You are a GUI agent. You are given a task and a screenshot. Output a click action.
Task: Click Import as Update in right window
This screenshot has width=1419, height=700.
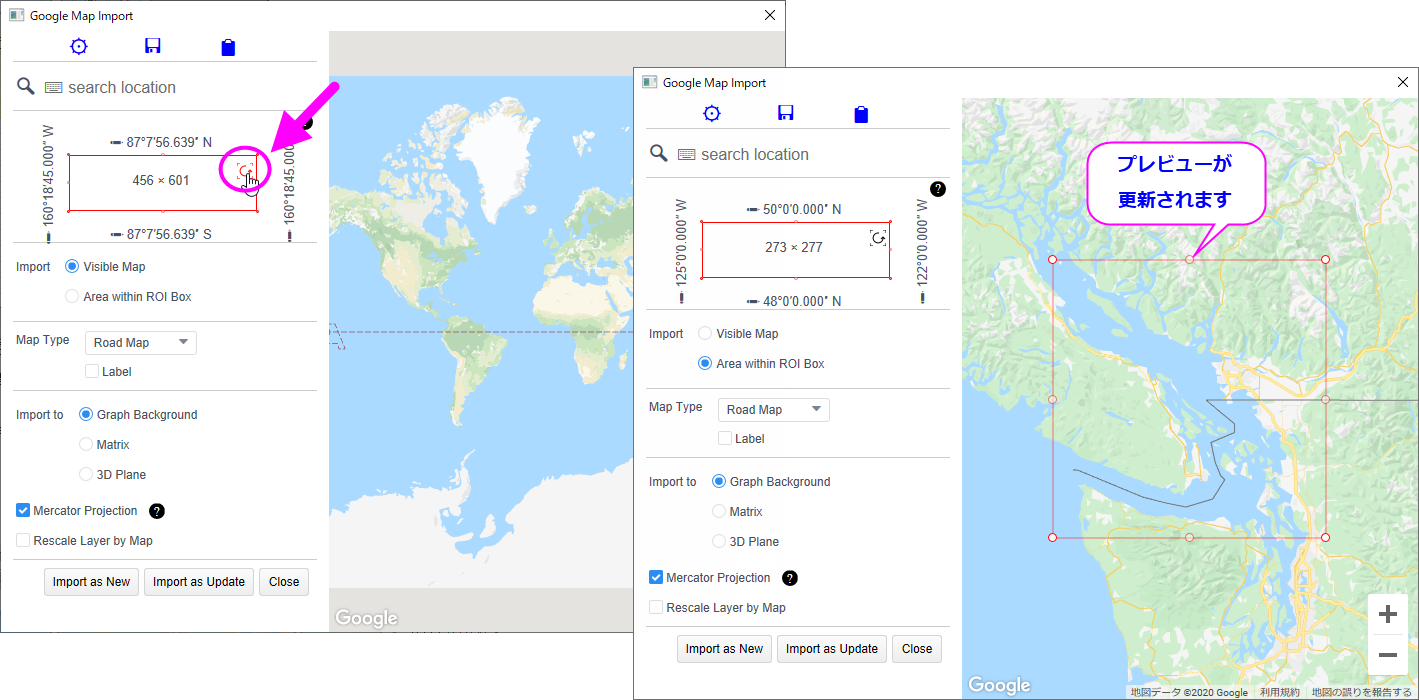tap(832, 649)
